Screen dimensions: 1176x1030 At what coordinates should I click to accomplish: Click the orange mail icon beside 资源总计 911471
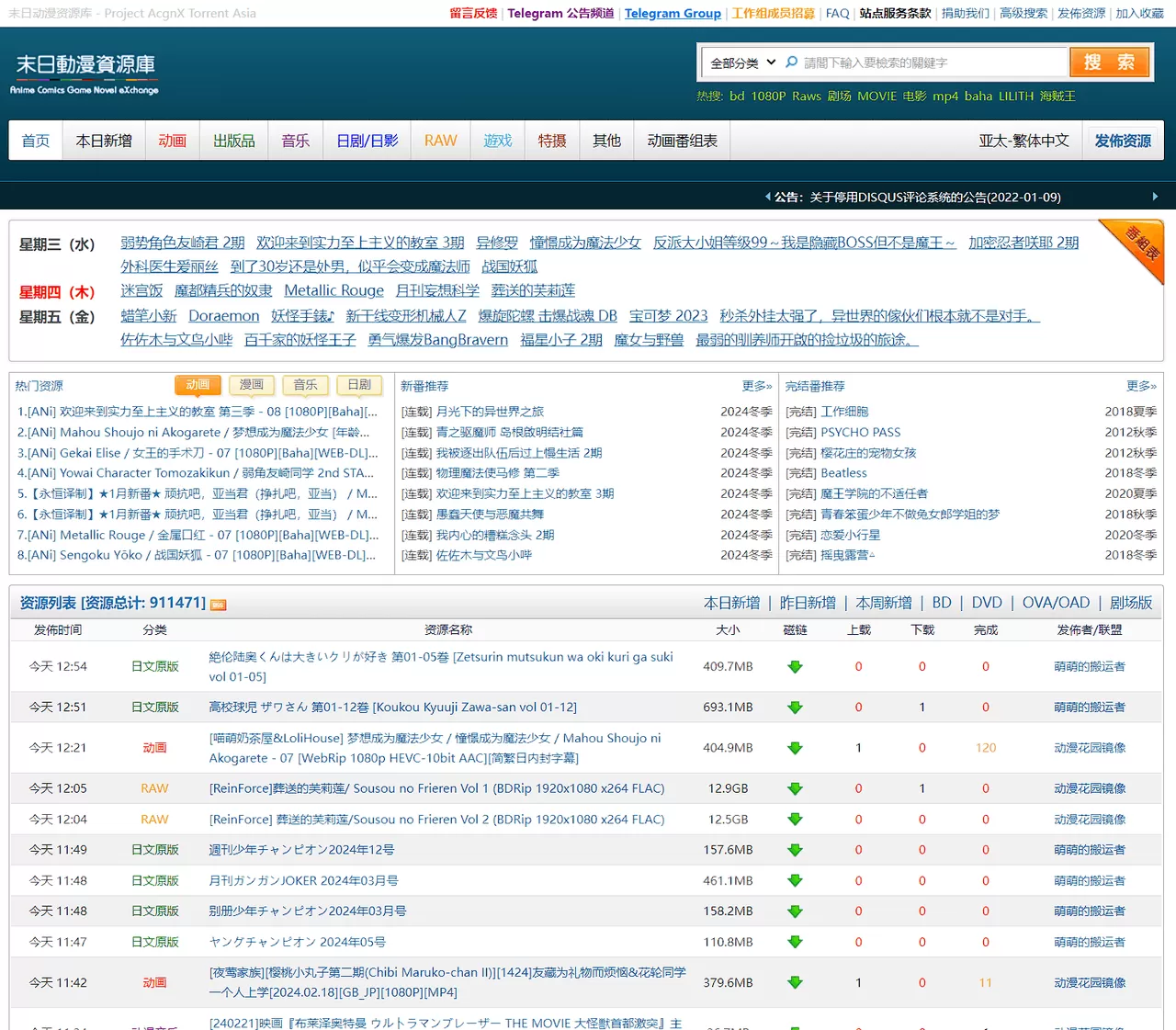pyautogui.click(x=218, y=604)
